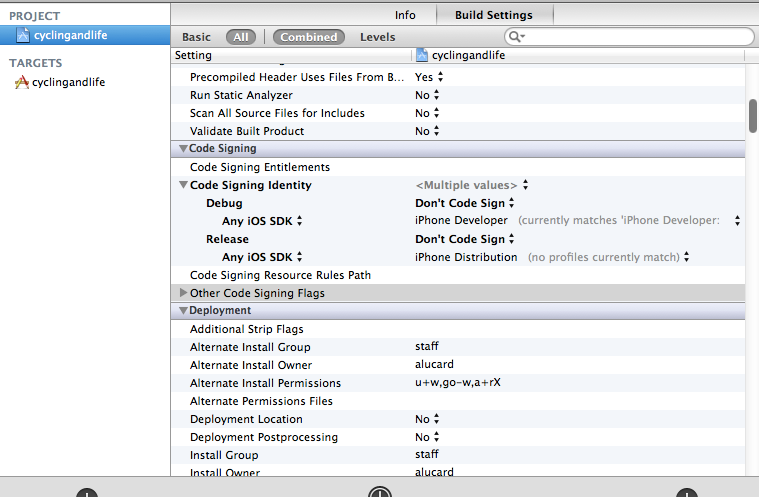Open Run Static Analyzer value dropdown
This screenshot has height=497, width=759.
click(x=428, y=95)
